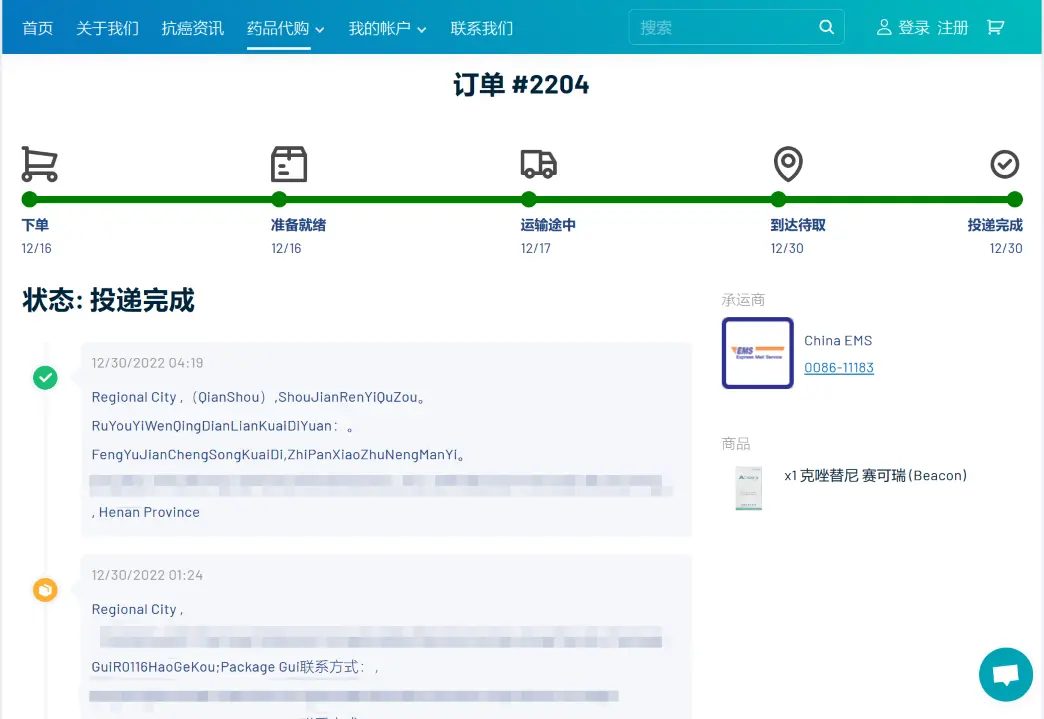
Task: Click the China EMS carrier logo
Action: (x=757, y=353)
